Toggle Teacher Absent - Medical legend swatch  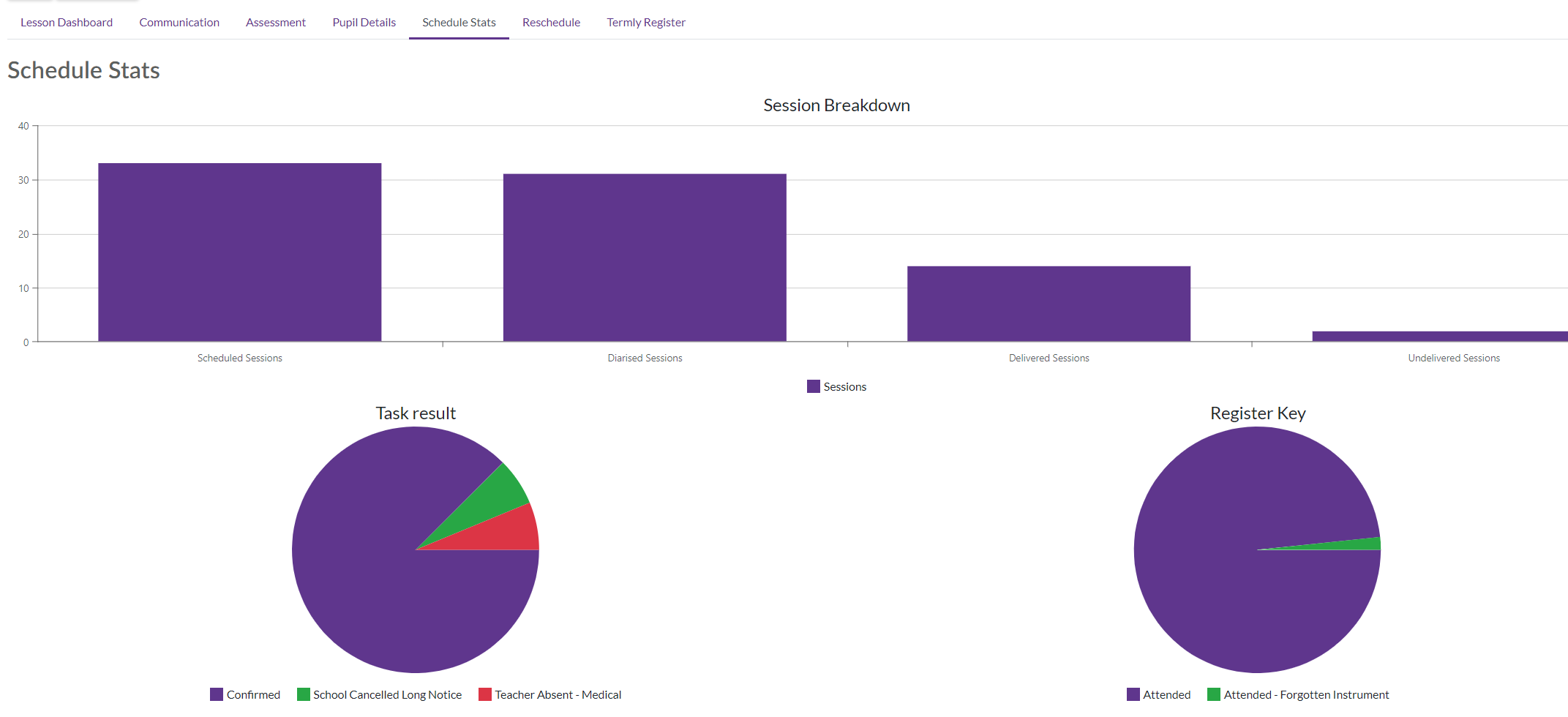click(x=485, y=694)
